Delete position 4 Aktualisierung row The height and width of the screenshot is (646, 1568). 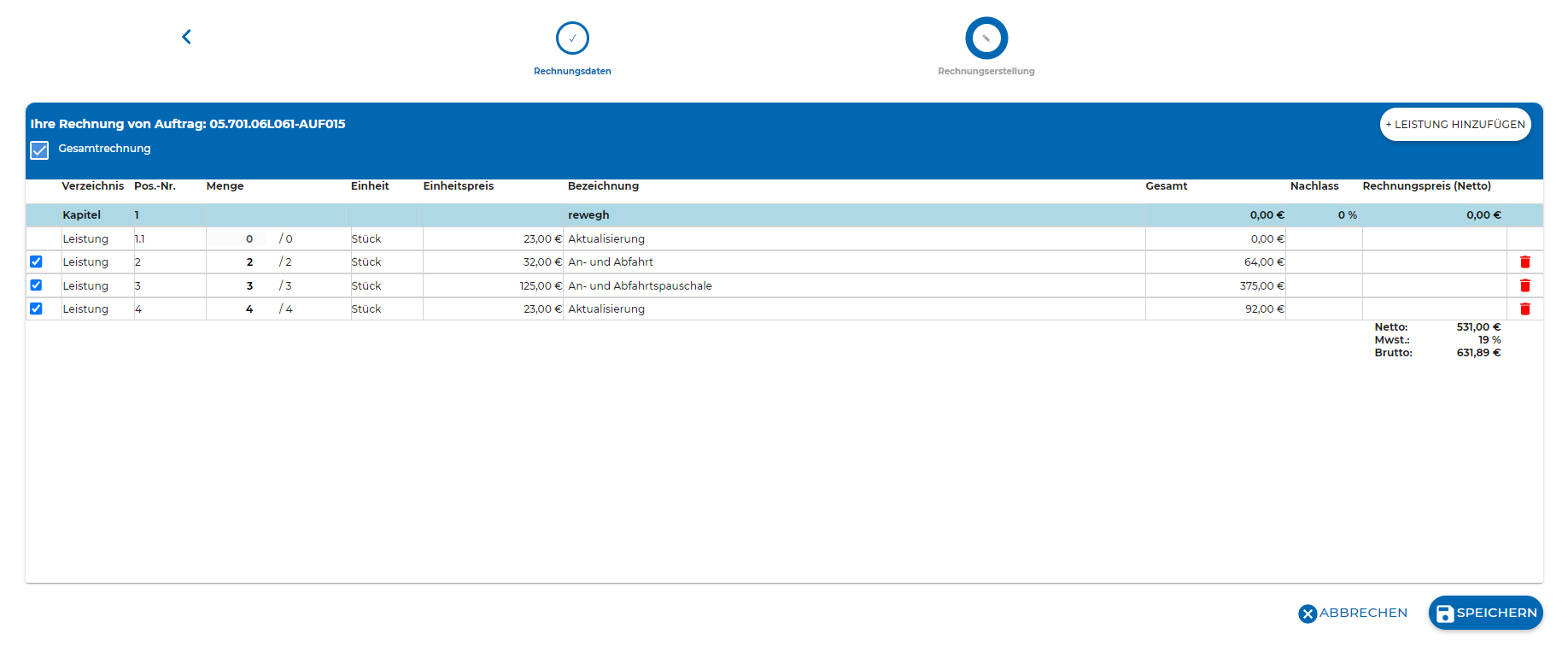(1524, 309)
